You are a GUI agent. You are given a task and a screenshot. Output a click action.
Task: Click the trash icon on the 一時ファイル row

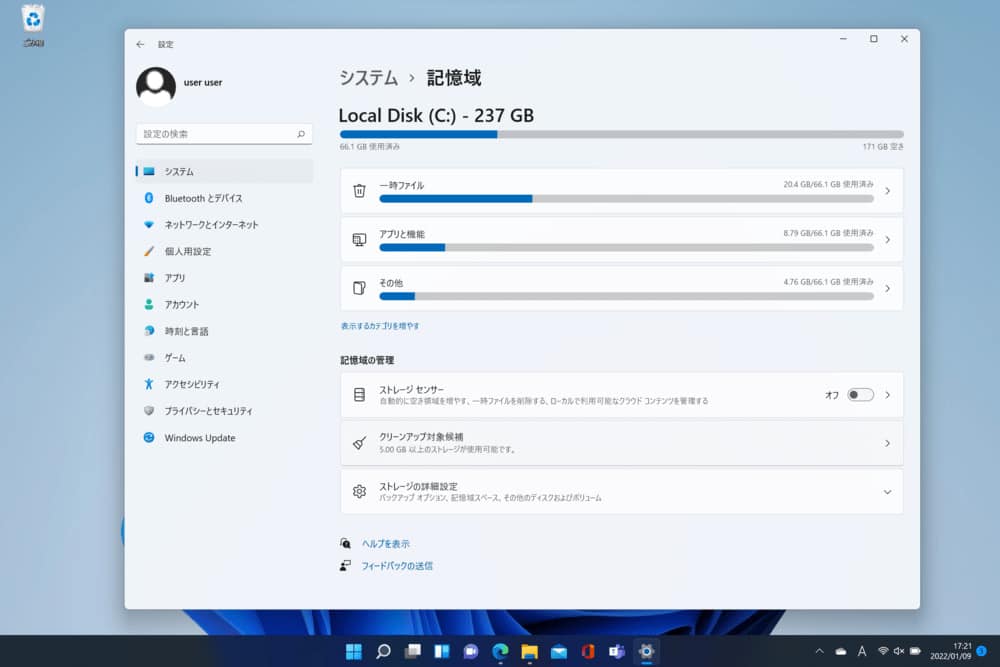[360, 189]
